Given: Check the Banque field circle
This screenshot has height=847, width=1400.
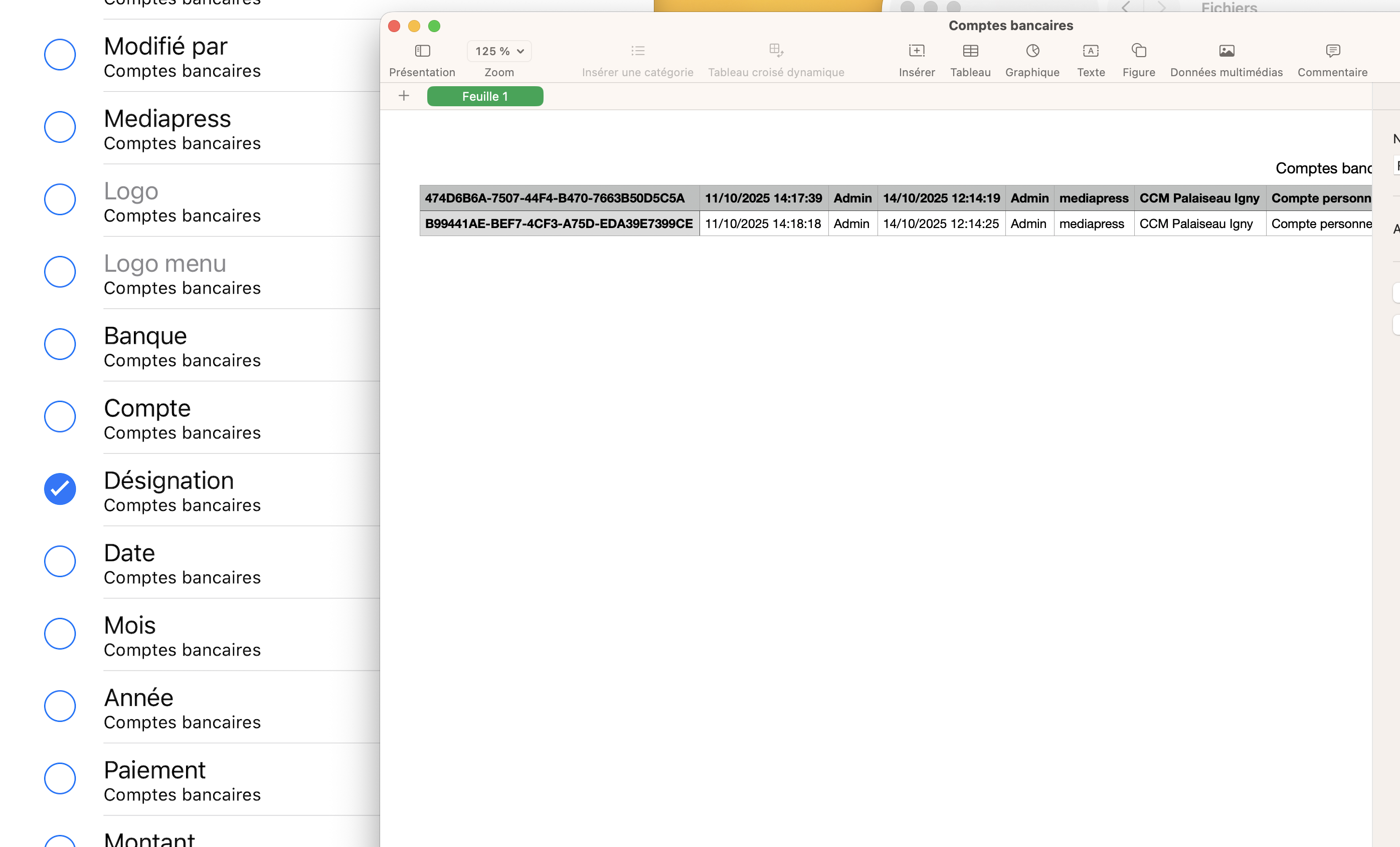Looking at the screenshot, I should click(x=60, y=344).
